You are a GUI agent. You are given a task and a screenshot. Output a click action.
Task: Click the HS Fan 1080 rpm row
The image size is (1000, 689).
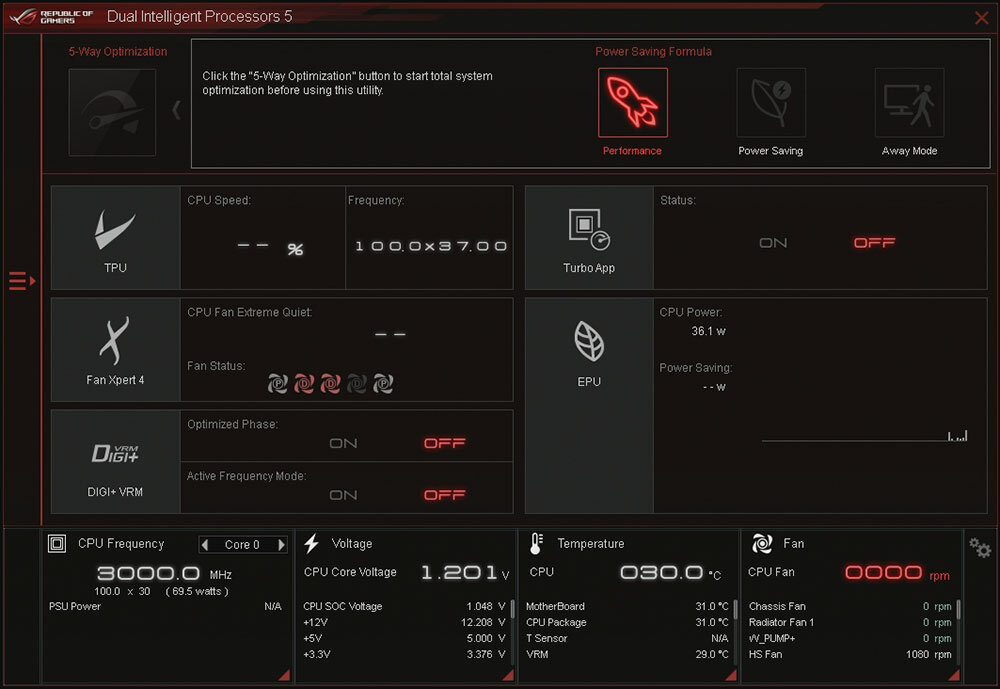coord(850,654)
